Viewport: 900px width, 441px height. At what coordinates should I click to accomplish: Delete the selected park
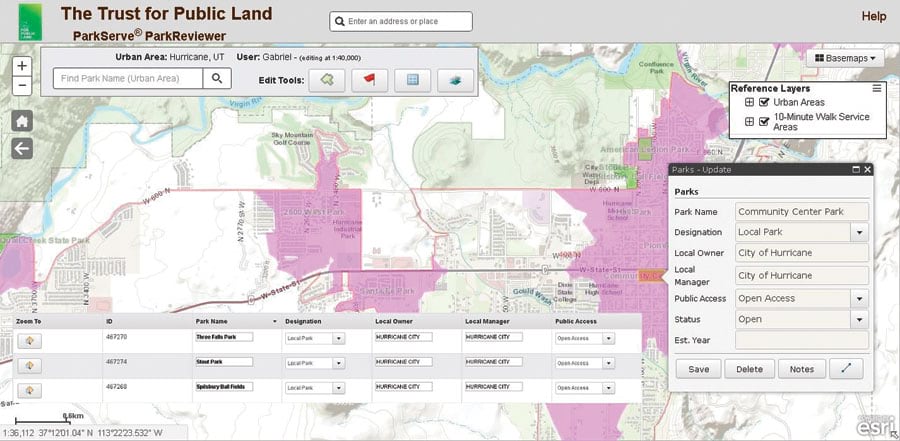(x=749, y=369)
